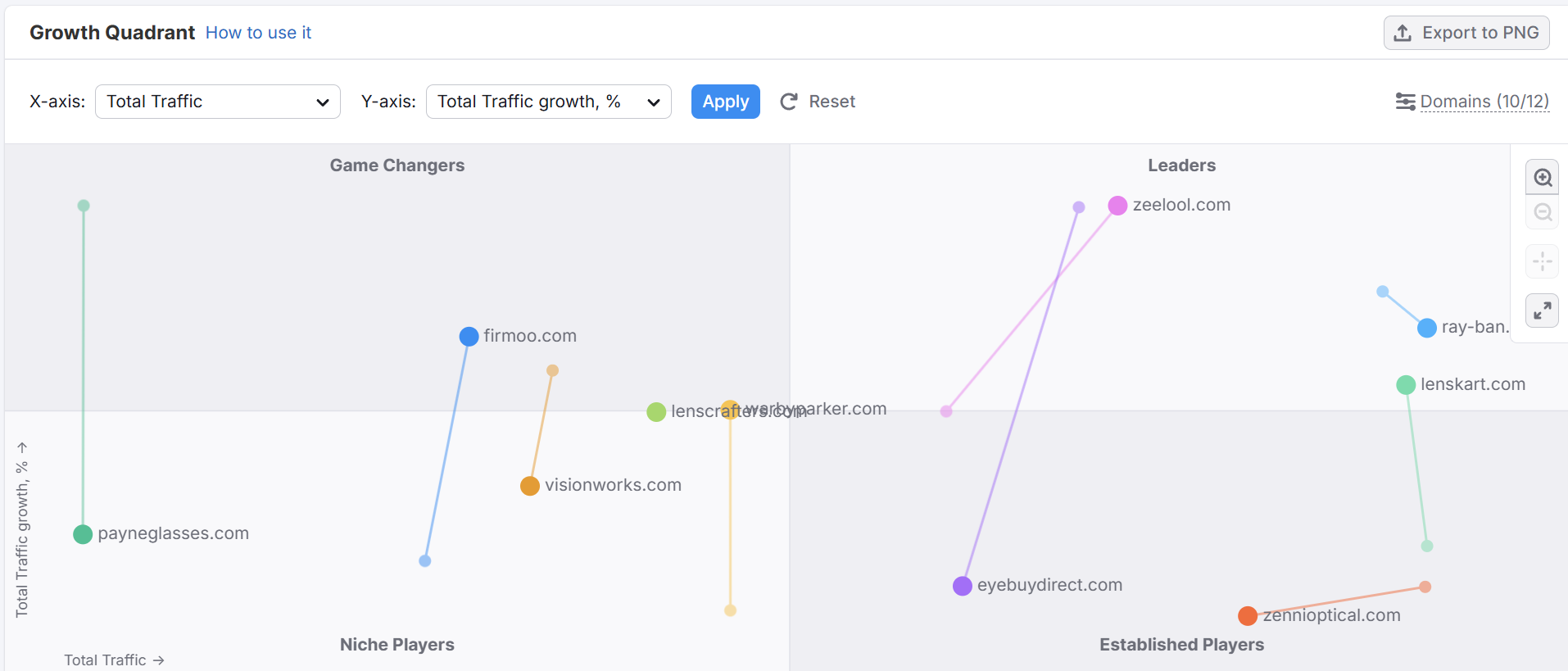Screen dimensions: 1568x671
Task: Select the eyebuydirect.com data point
Action: pyautogui.click(x=963, y=586)
